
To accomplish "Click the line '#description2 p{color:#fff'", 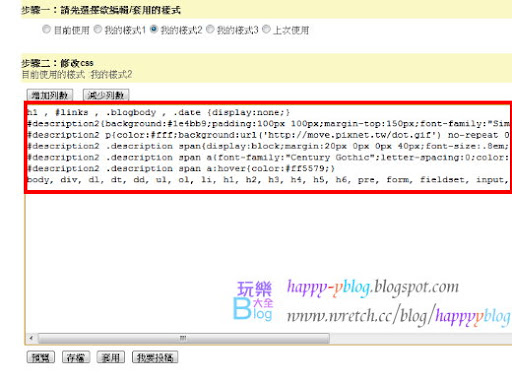I will click(269, 135).
